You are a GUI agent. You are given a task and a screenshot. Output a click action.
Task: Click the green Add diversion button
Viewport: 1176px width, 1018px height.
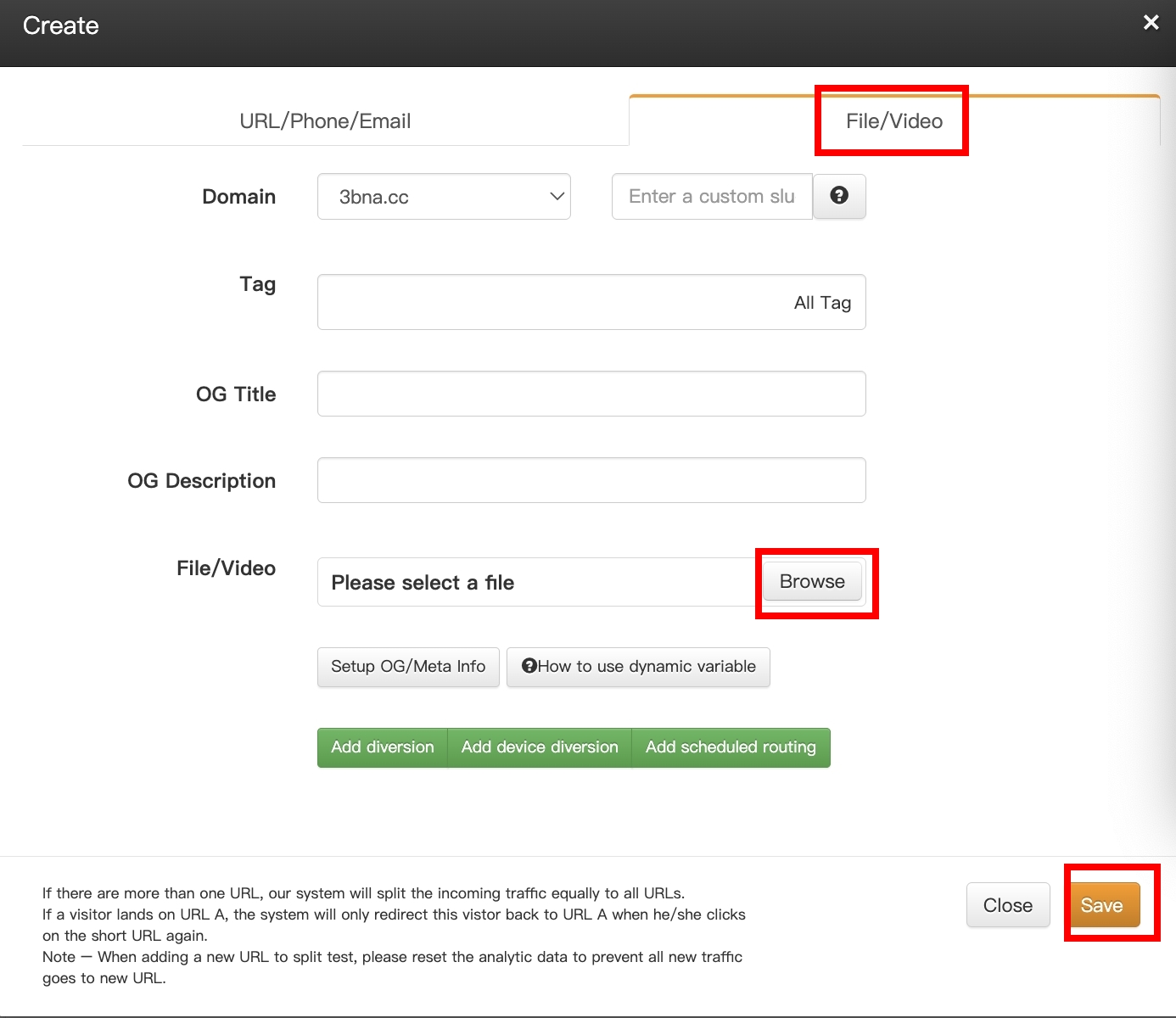(x=382, y=747)
